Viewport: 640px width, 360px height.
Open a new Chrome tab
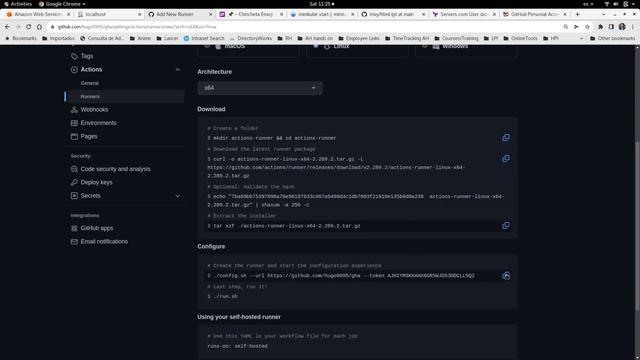click(577, 14)
